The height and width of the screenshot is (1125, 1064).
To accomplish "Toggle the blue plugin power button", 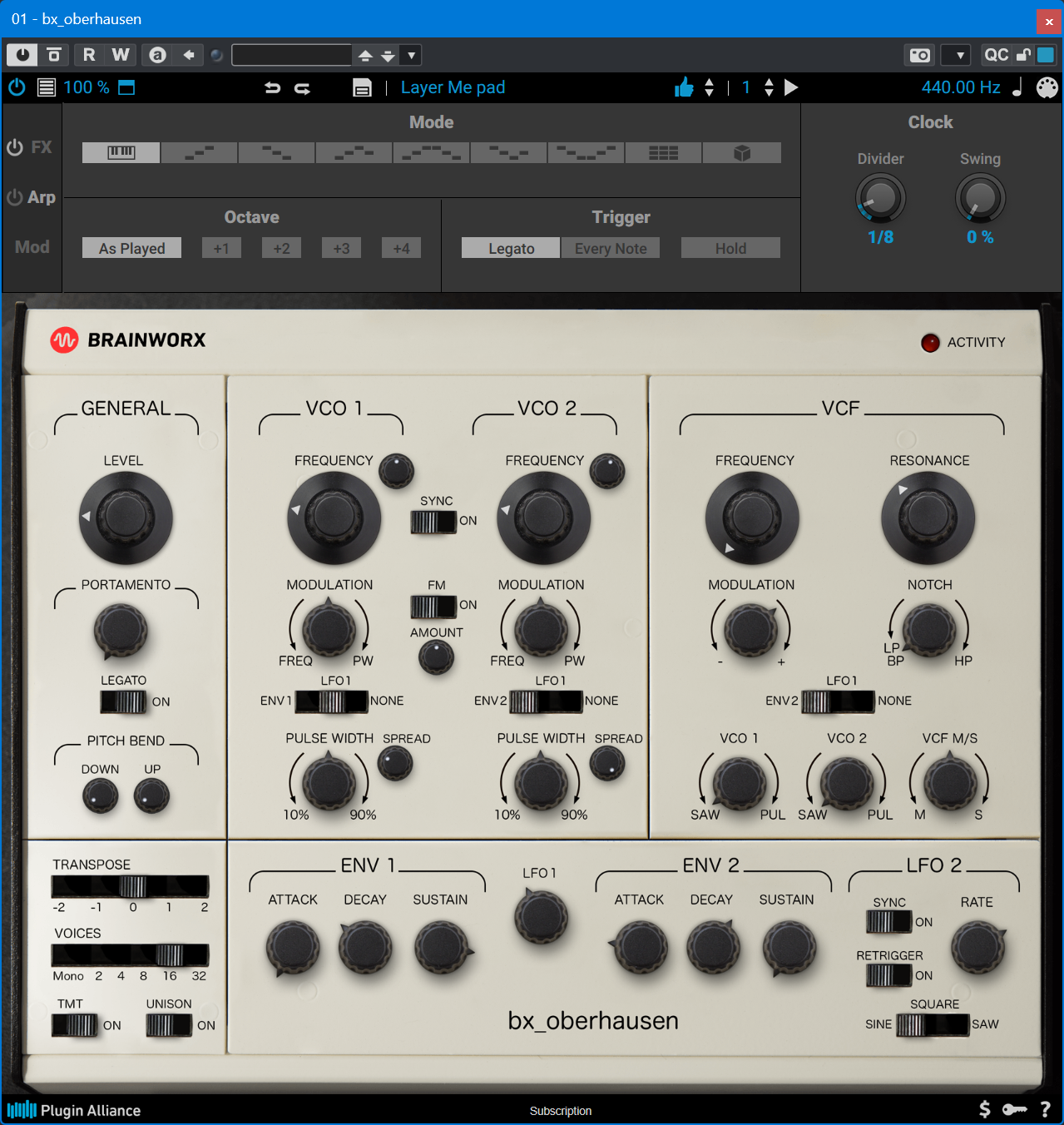I will [17, 87].
